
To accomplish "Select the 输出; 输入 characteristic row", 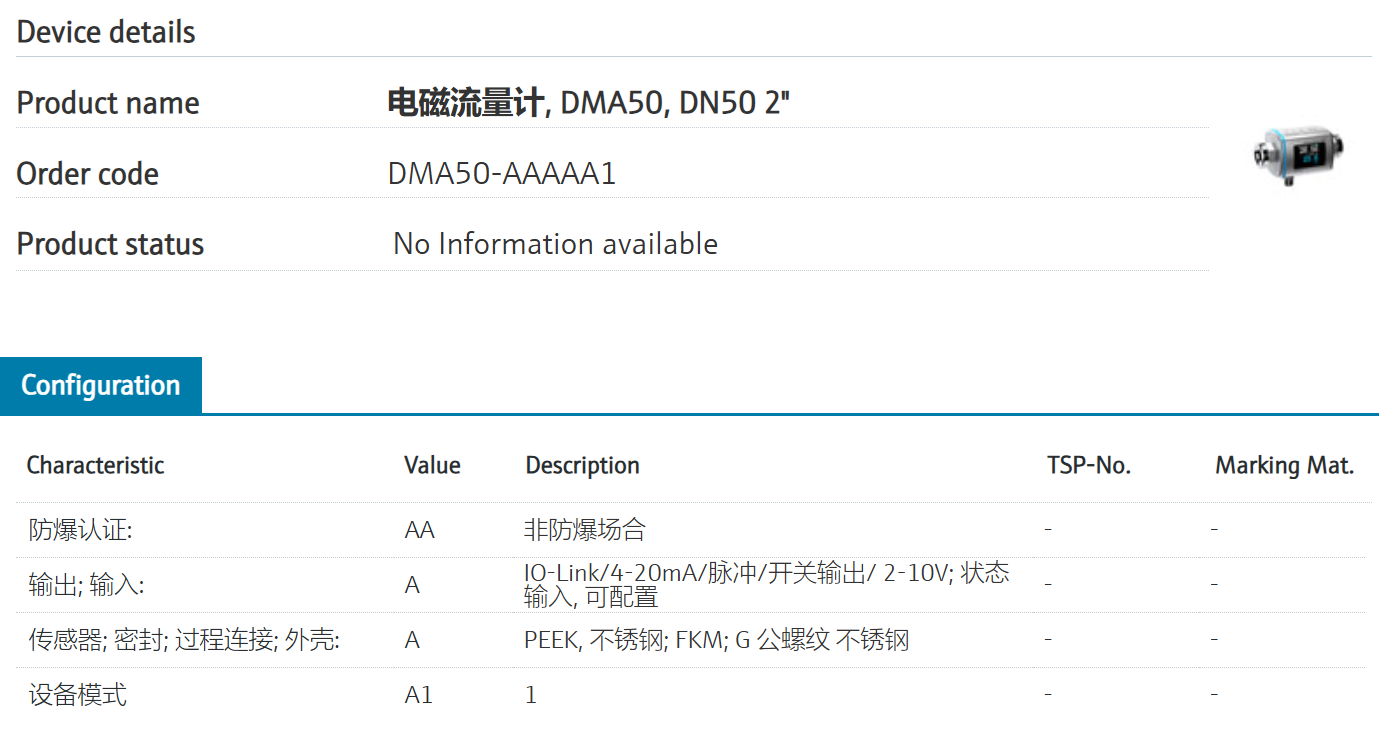I will pos(86,585).
